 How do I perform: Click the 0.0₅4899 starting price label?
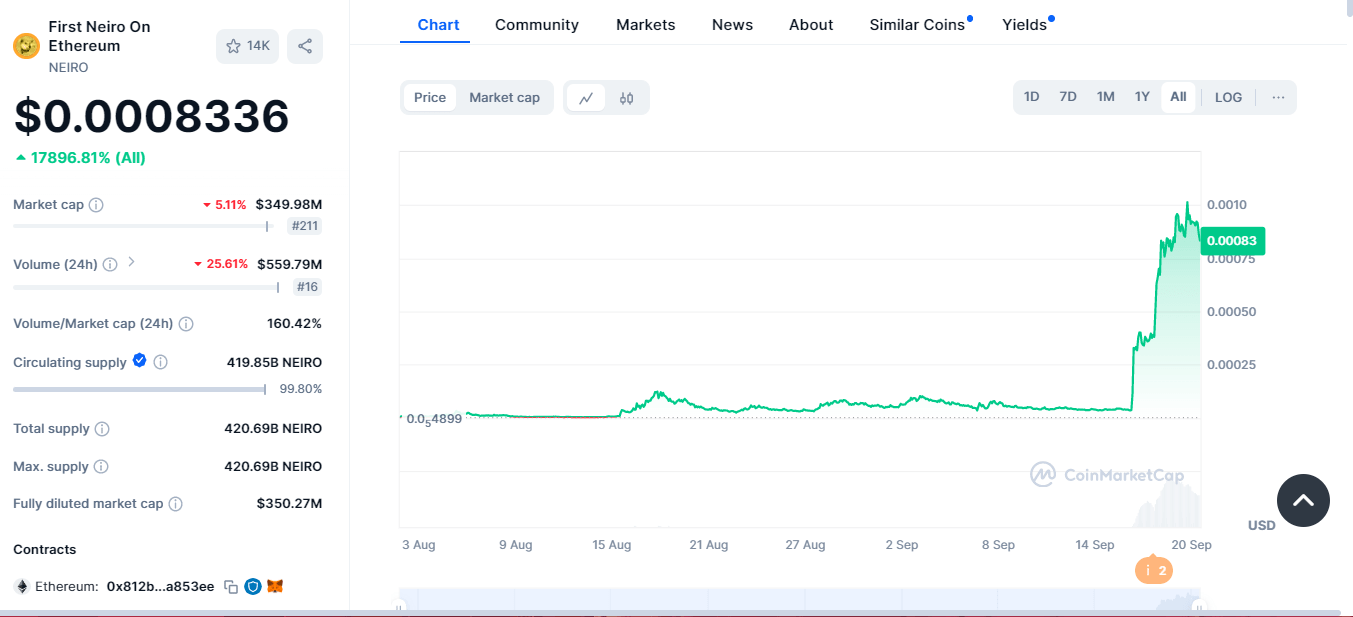(434, 419)
